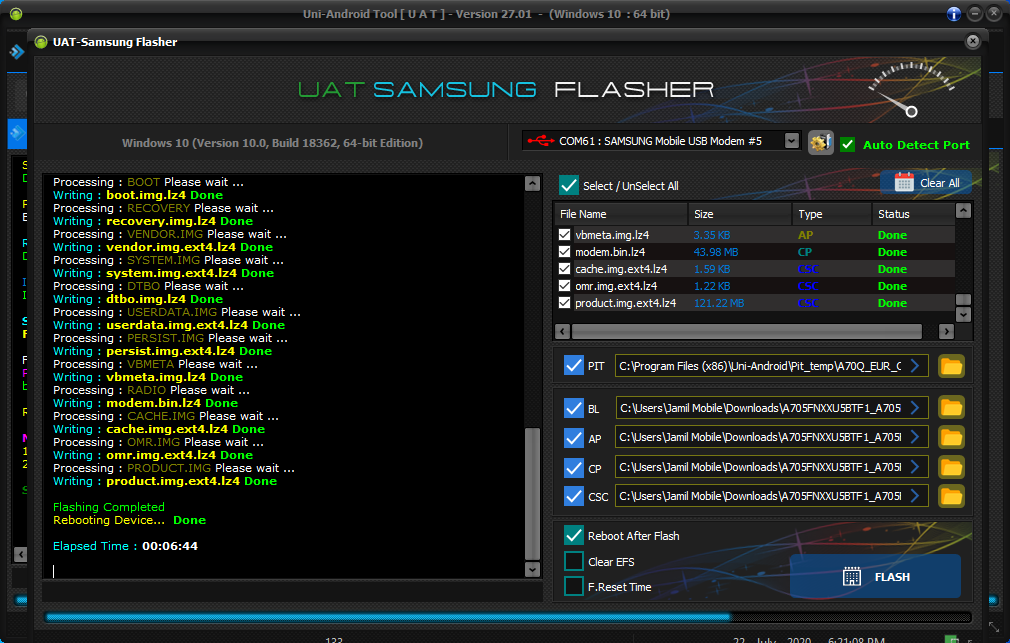
Task: Toggle Reboot After Flash checkbox
Action: point(574,536)
